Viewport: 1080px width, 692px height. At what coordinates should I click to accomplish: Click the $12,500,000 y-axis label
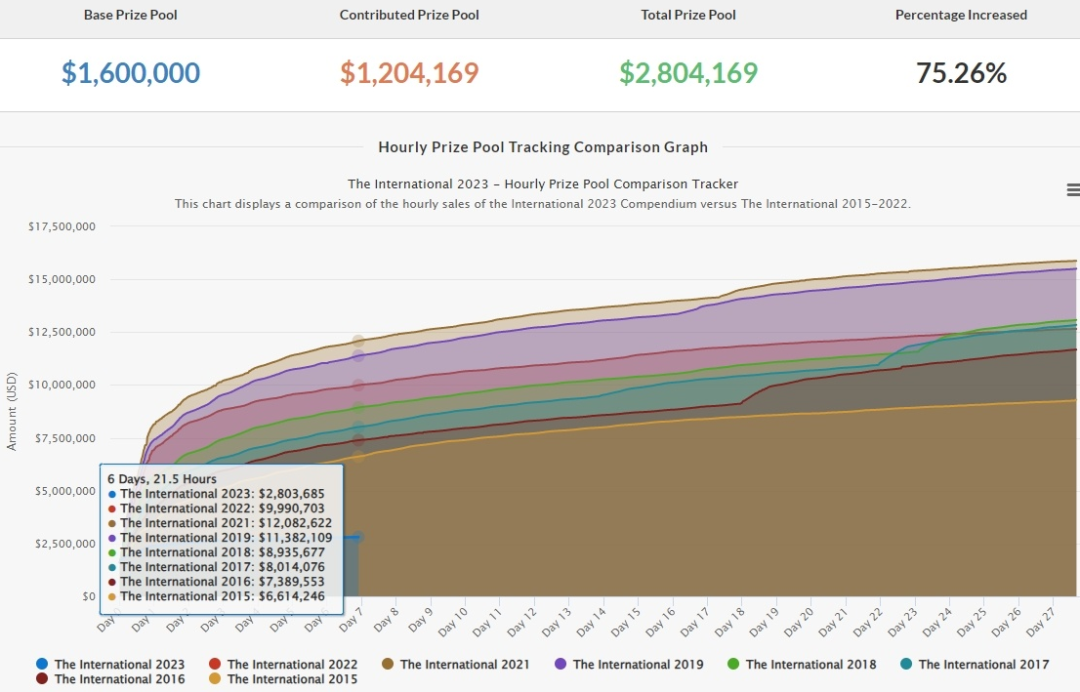(62, 332)
